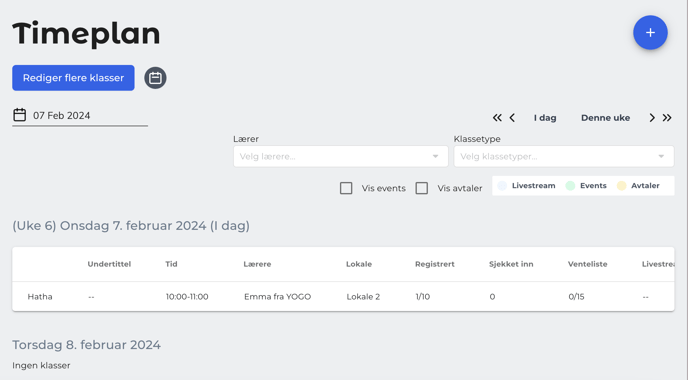Click the blue plus add class button

click(650, 32)
